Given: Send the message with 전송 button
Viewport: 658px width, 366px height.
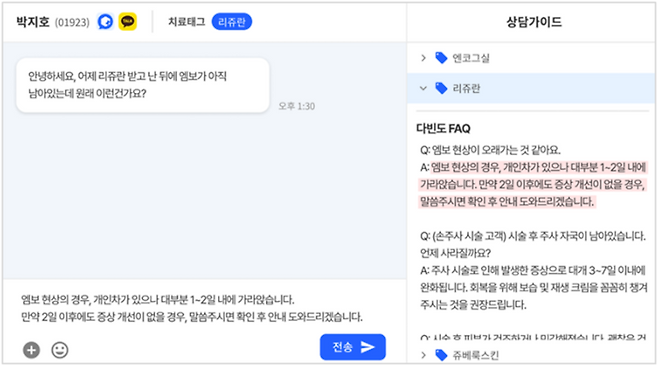Looking at the screenshot, I should (352, 347).
